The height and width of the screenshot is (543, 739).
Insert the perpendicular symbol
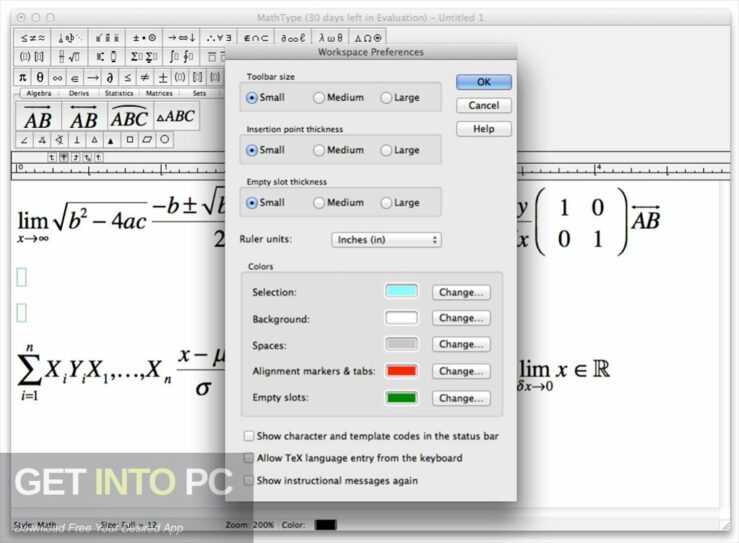pos(77,140)
